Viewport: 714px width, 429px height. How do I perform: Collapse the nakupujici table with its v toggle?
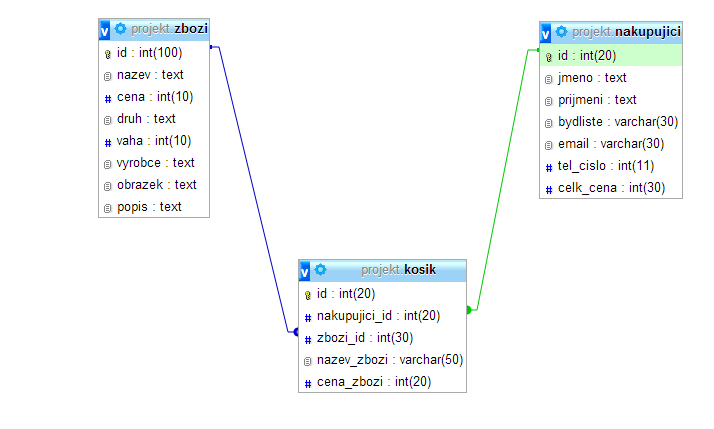click(x=546, y=32)
